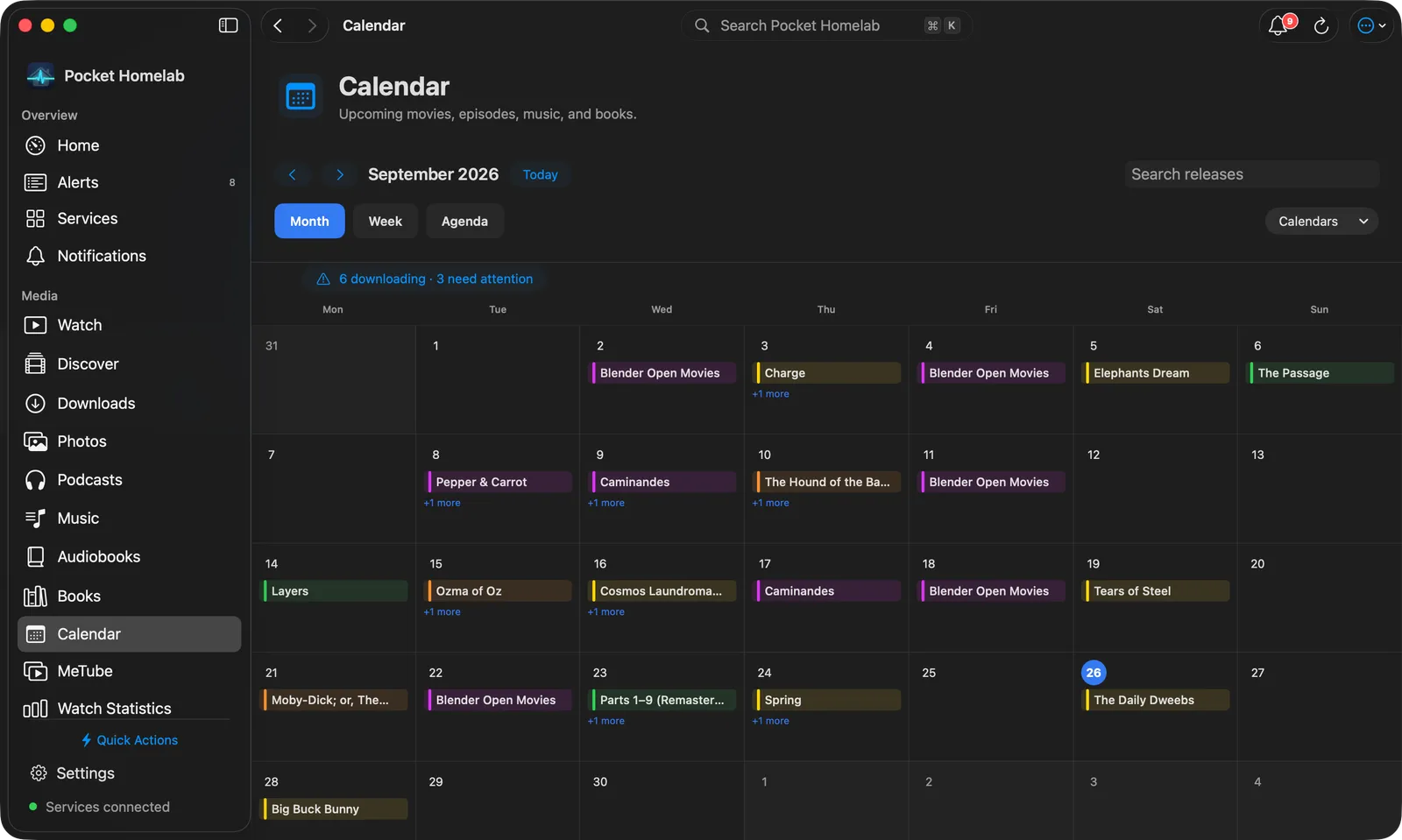Expand the Calendars dropdown
Viewport: 1402px width, 840px height.
coord(1321,221)
